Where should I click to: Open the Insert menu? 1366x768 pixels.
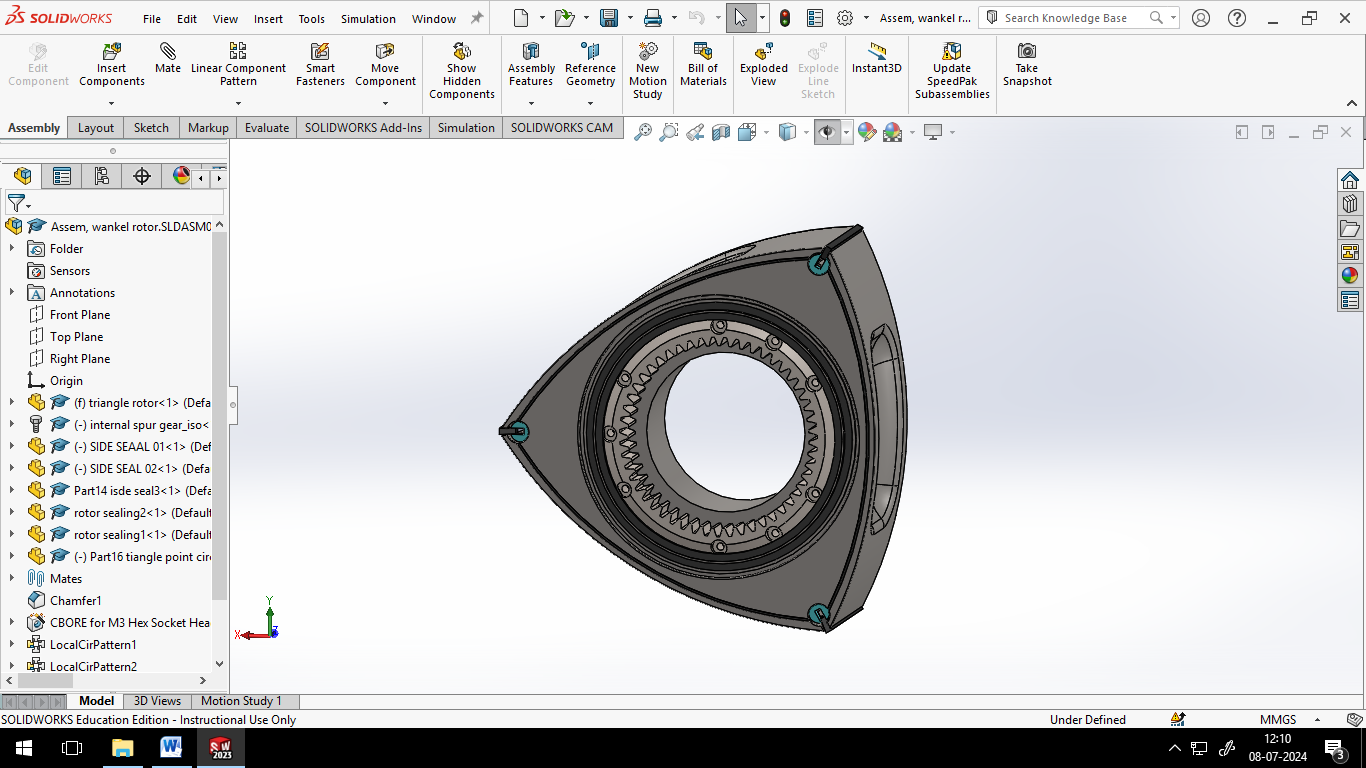coord(268,19)
